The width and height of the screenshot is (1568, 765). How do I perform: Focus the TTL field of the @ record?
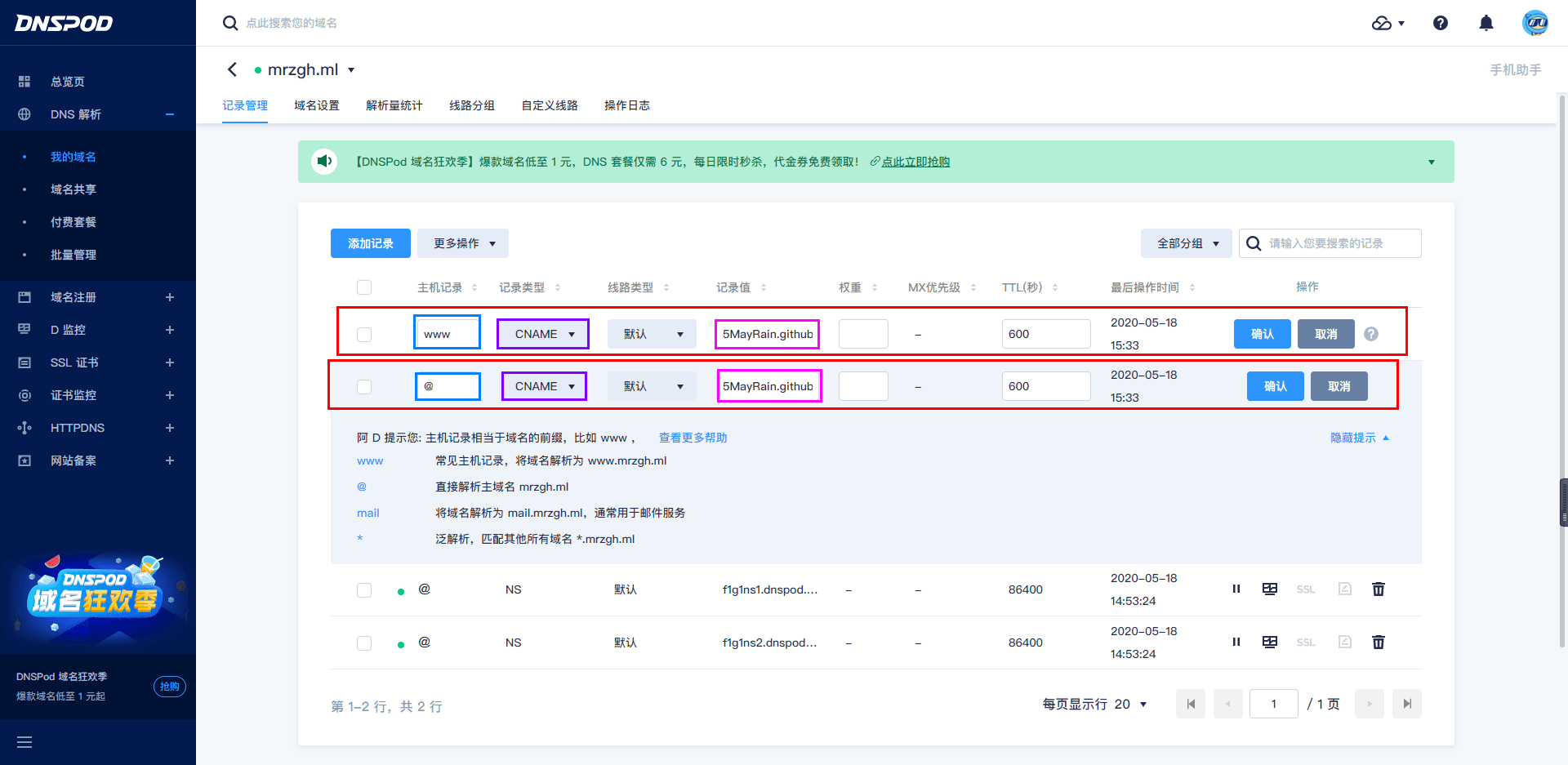[1045, 386]
